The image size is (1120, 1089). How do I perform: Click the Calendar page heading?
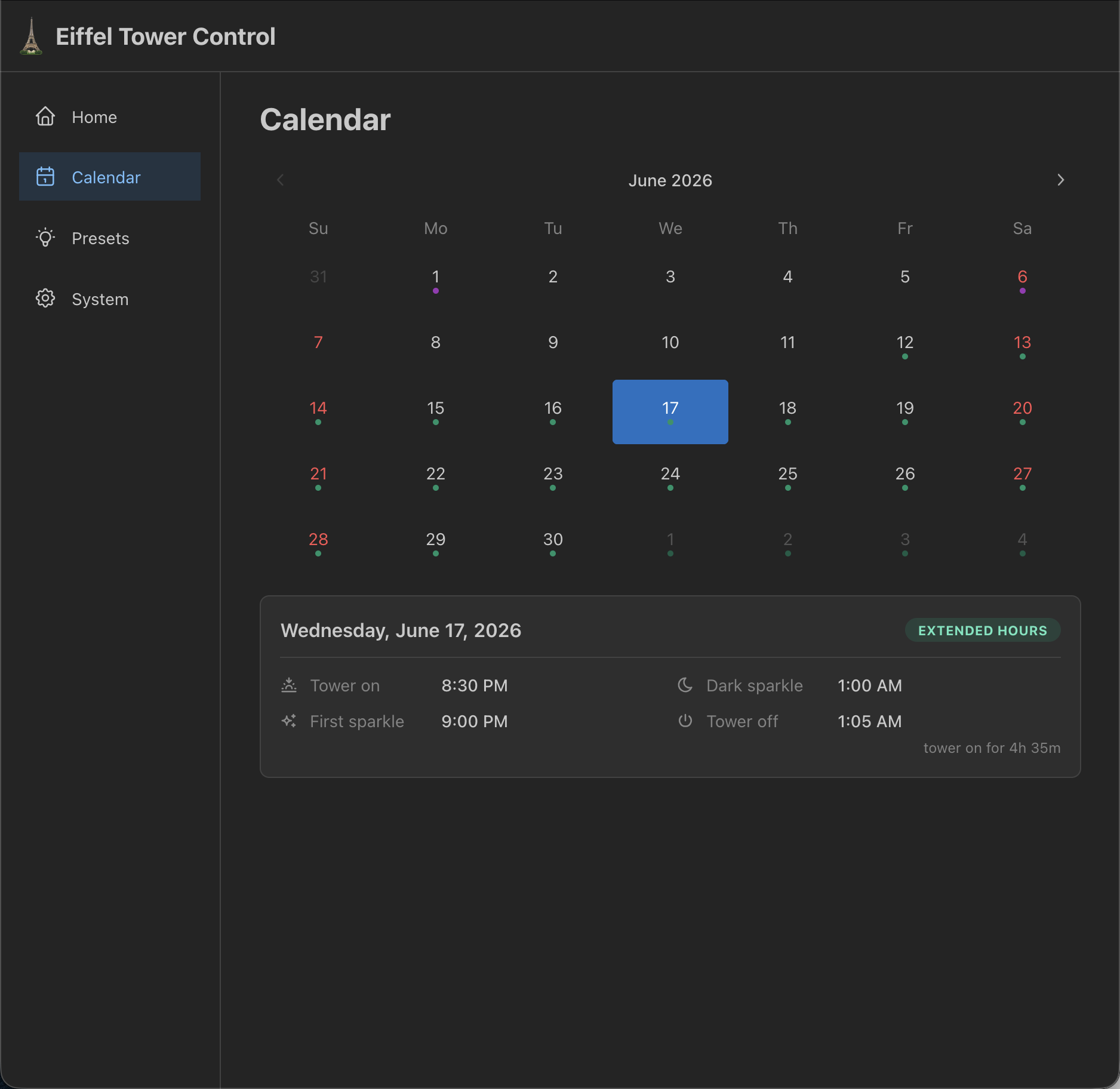pyautogui.click(x=325, y=119)
